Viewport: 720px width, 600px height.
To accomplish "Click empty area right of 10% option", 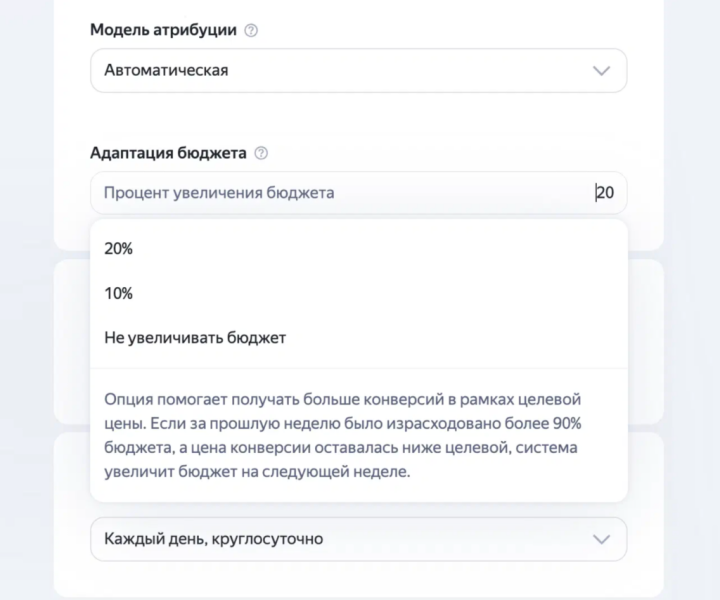I will (x=381, y=293).
